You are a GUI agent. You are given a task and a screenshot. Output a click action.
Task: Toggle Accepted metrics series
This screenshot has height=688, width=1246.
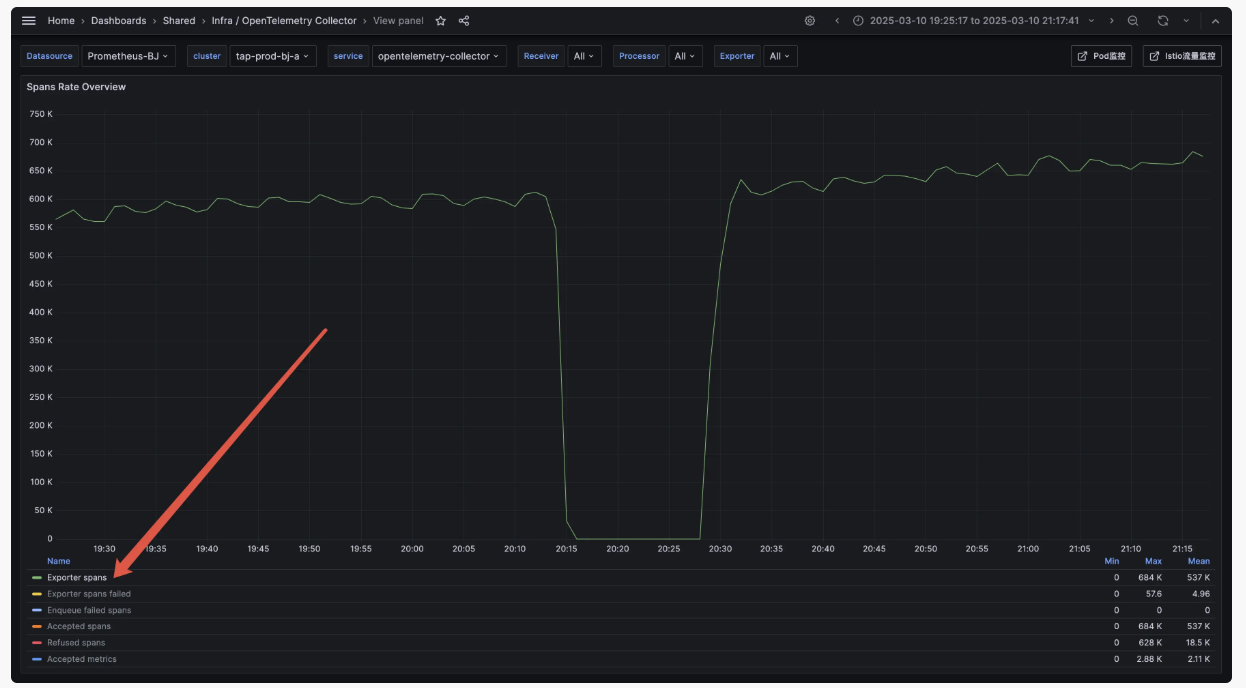point(82,659)
